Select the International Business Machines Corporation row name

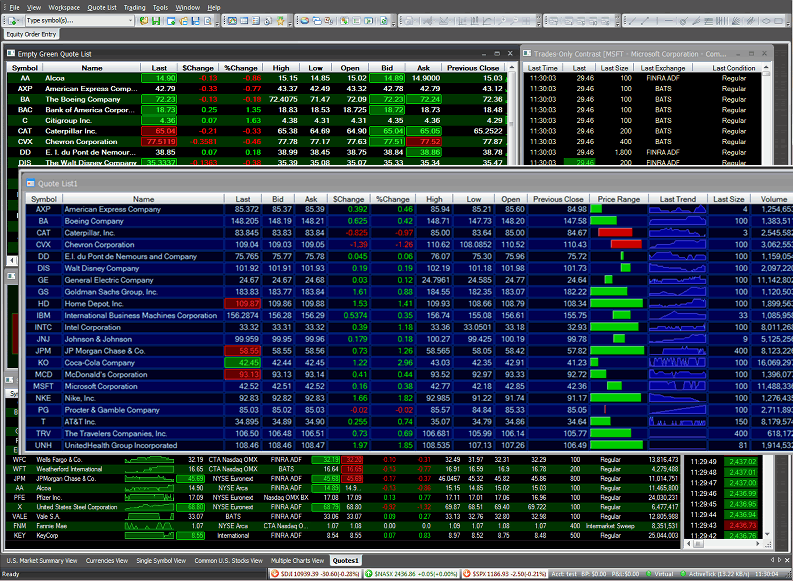click(141, 316)
